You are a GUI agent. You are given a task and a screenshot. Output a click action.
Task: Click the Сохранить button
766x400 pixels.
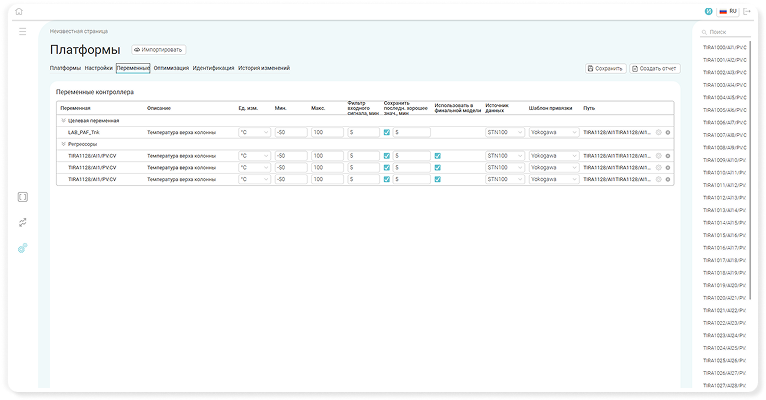coord(605,68)
